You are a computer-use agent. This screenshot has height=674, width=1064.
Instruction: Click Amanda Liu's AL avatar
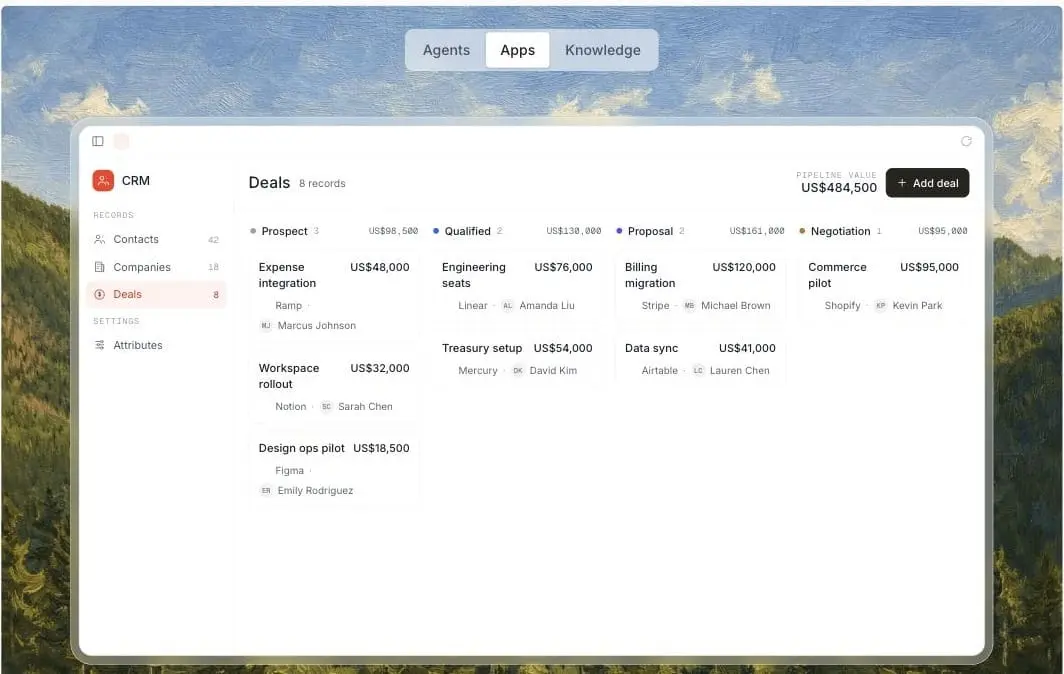coord(508,305)
